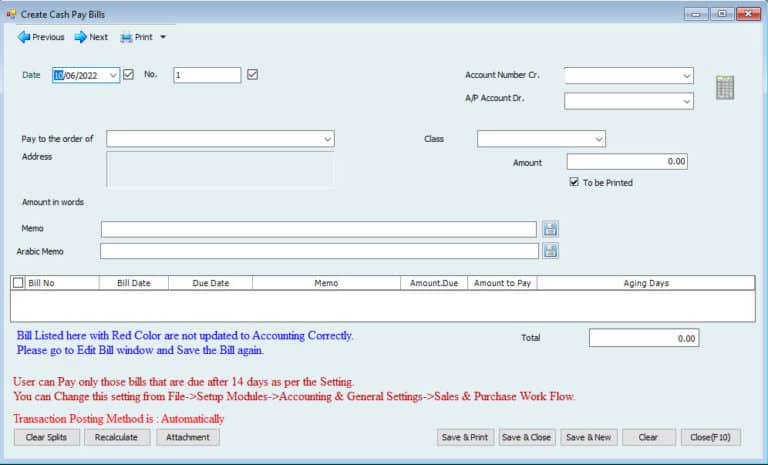Click the Amount input field
Image resolution: width=768 pixels, height=465 pixels.
[x=627, y=162]
